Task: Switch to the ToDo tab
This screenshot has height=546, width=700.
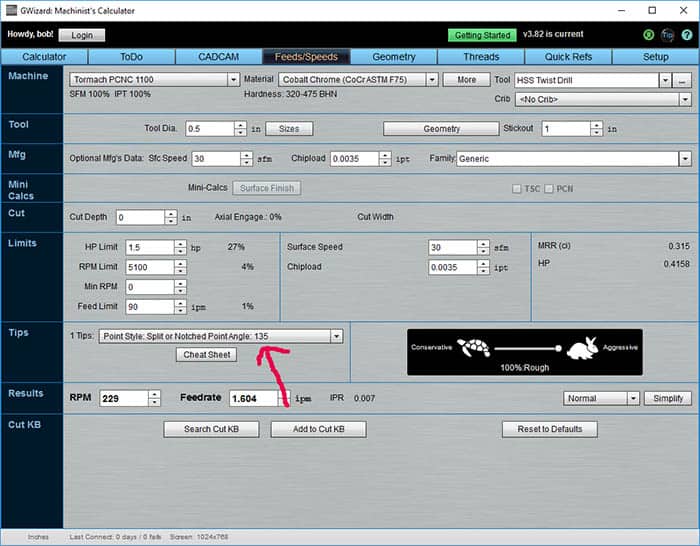Action: pyautogui.click(x=131, y=57)
